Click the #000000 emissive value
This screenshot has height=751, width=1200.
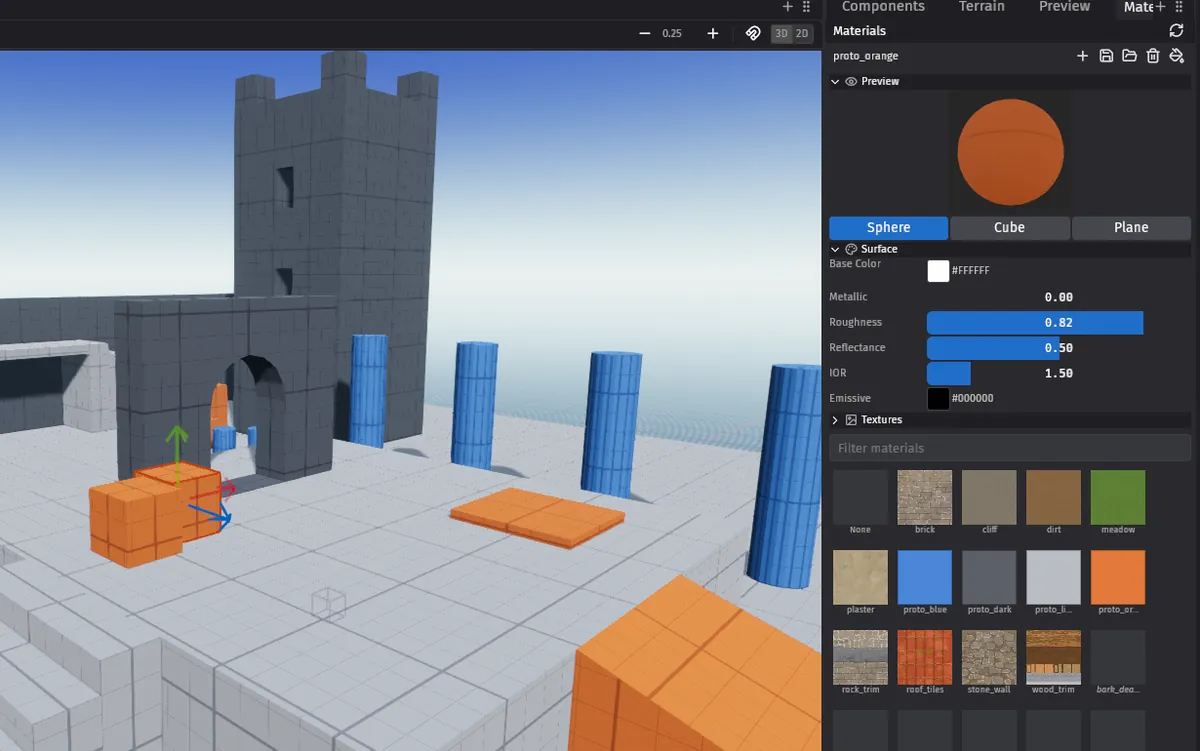pyautogui.click(x=972, y=398)
